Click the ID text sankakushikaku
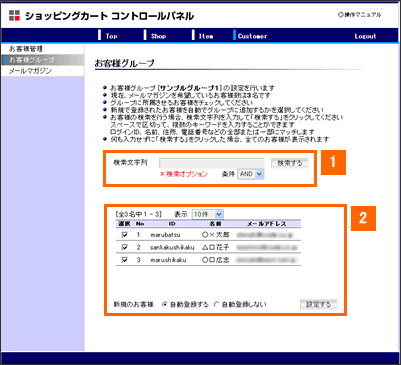 (x=172, y=247)
